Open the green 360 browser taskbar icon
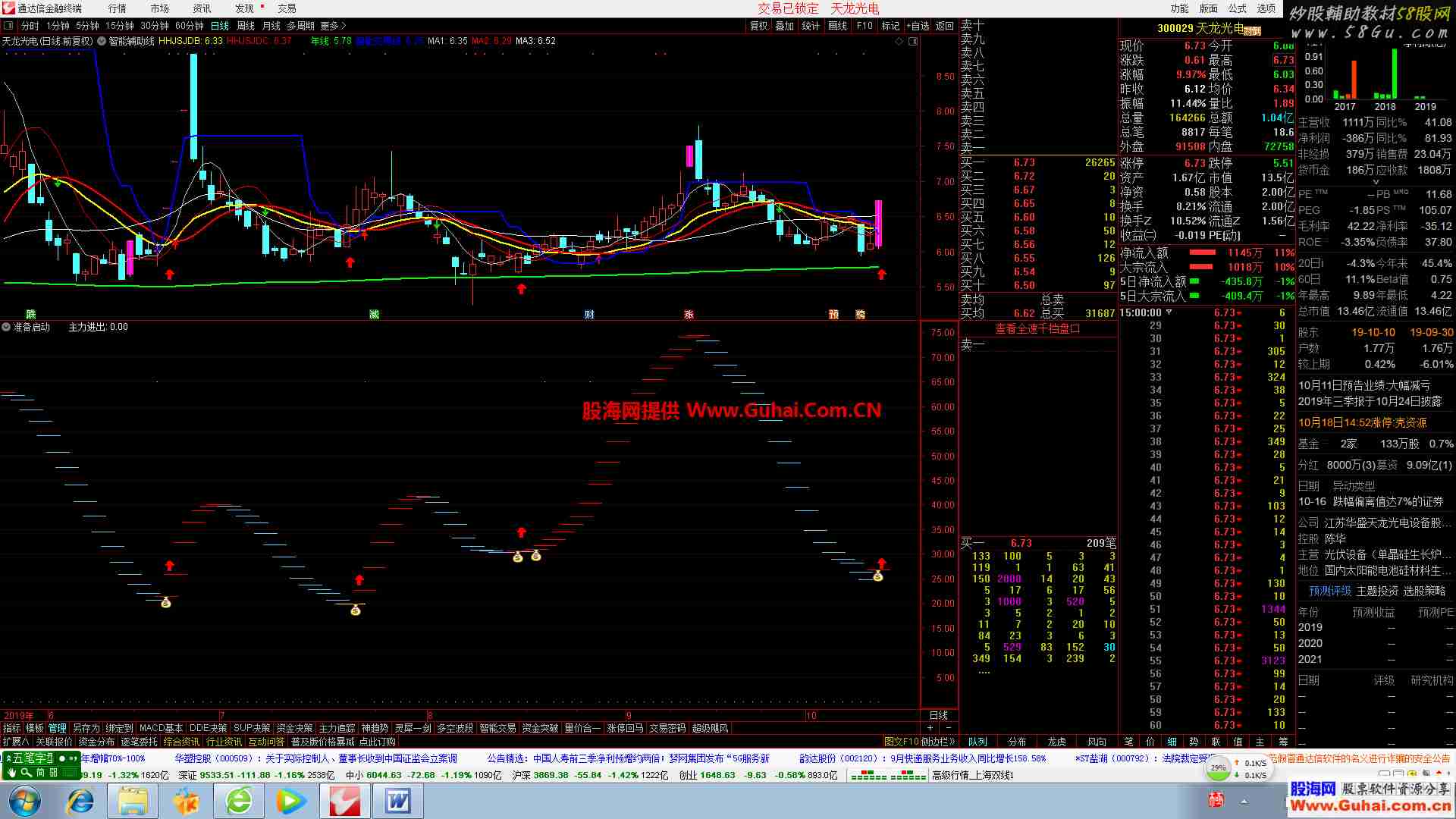The width and height of the screenshot is (1456, 819). (x=239, y=801)
